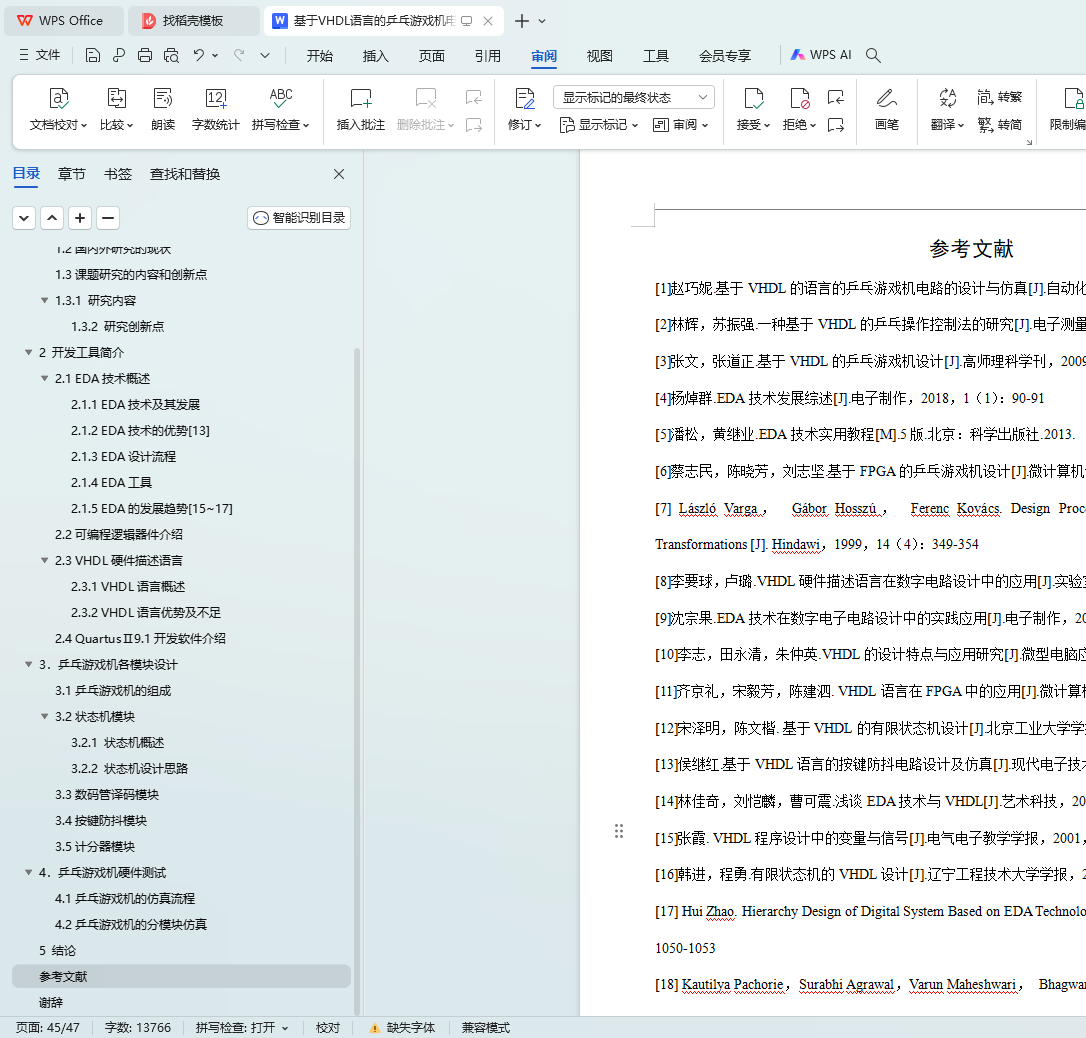Switch to the 引用 ribbon tab
The width and height of the screenshot is (1086, 1038).
coord(488,56)
